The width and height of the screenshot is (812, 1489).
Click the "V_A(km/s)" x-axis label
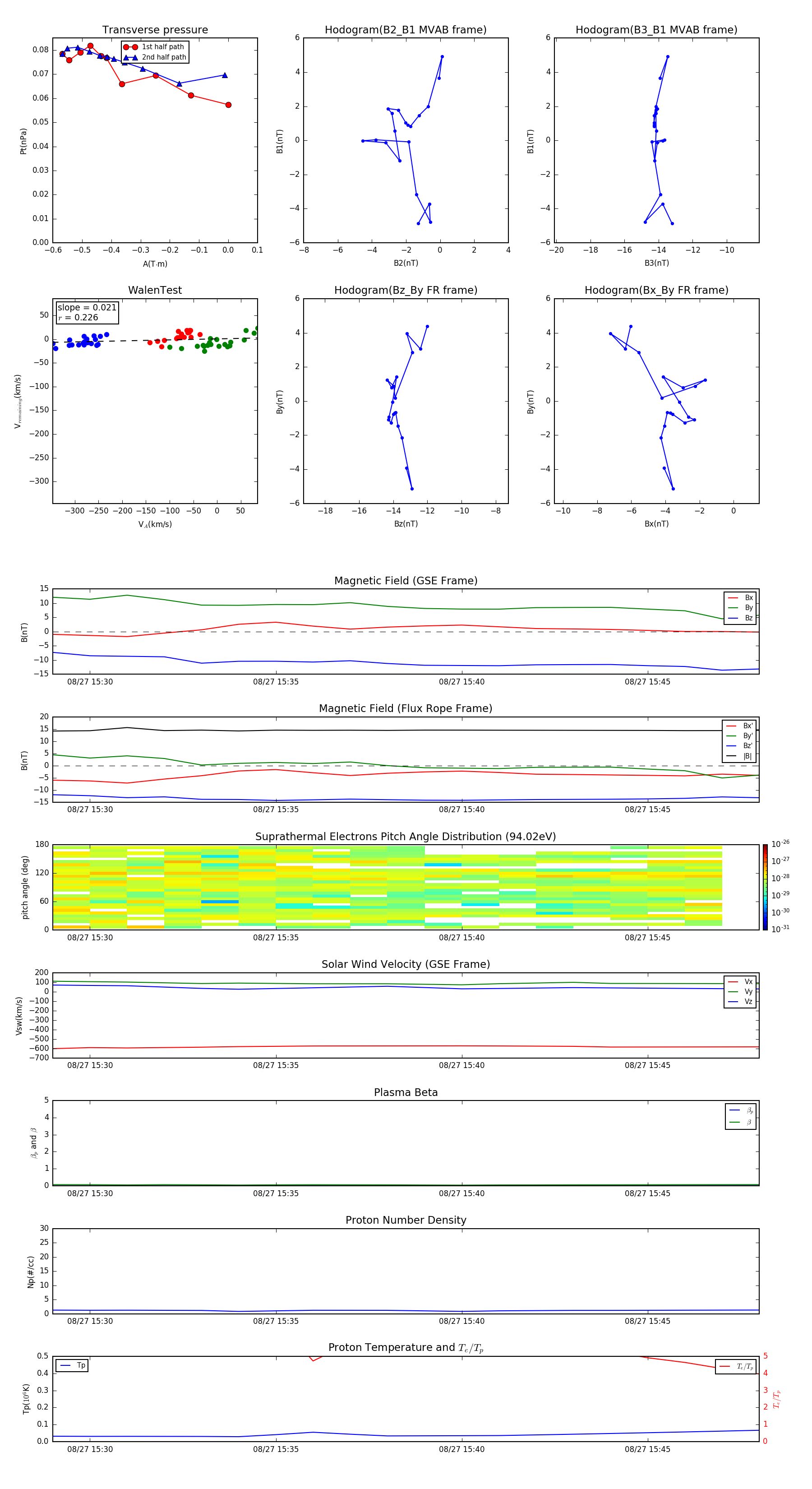pos(155,524)
